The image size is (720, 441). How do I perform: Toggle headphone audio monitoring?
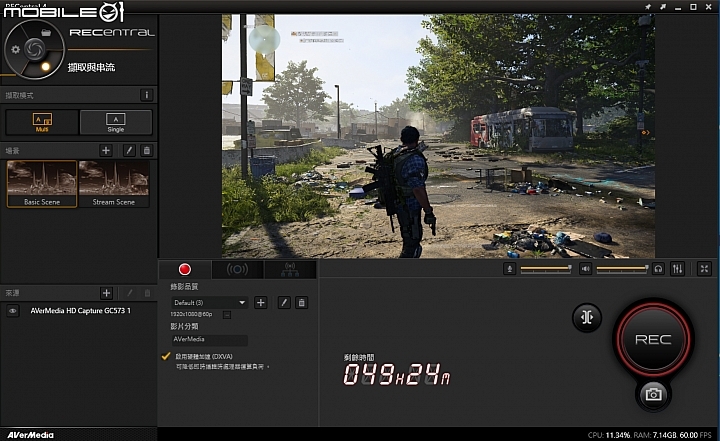tap(658, 269)
